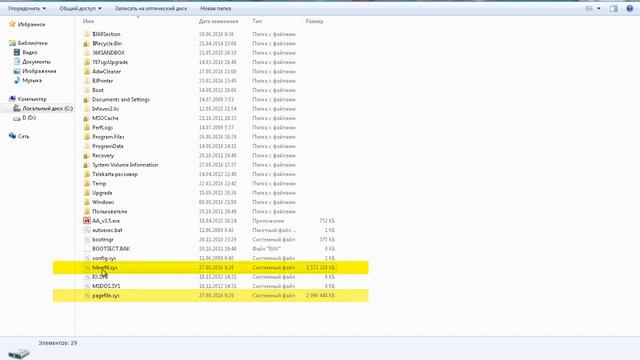The image size is (640, 360).
Task: Click the Избранное star icon
Action: pyautogui.click(x=12, y=24)
